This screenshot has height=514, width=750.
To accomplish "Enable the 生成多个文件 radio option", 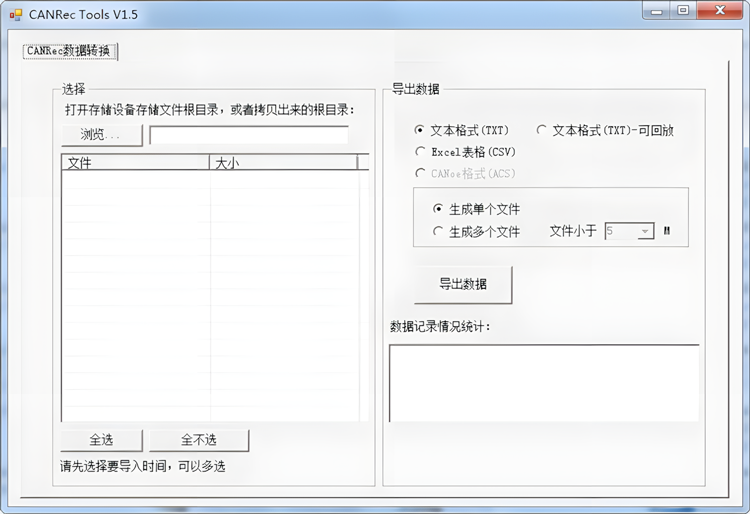I will pyautogui.click(x=438, y=231).
